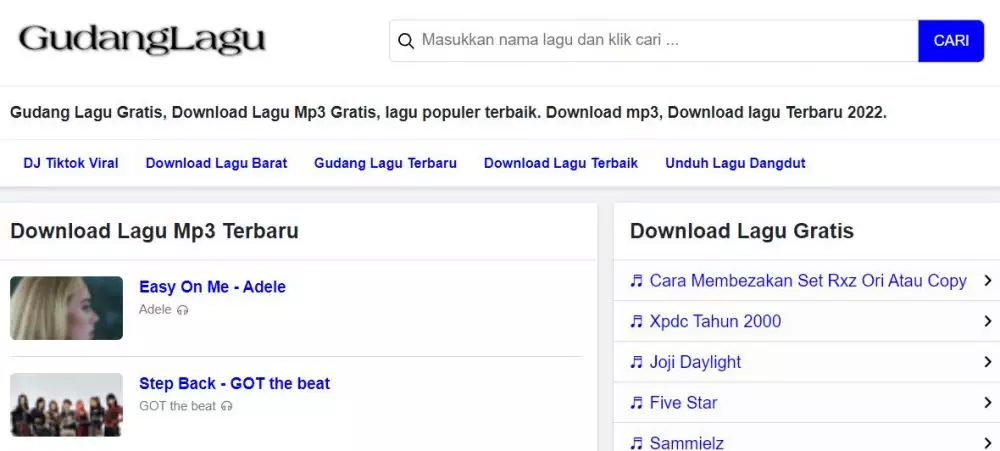Open Download Lagu Barat menu link
This screenshot has height=451, width=1000.
216,163
